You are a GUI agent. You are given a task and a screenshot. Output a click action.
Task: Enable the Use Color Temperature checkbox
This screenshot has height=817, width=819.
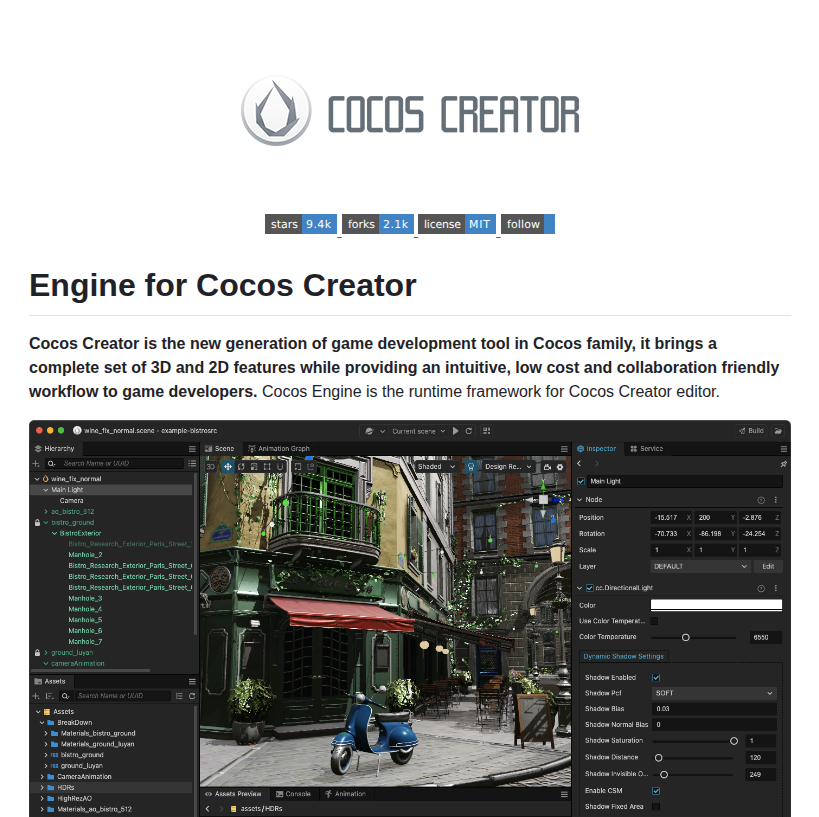[654, 621]
